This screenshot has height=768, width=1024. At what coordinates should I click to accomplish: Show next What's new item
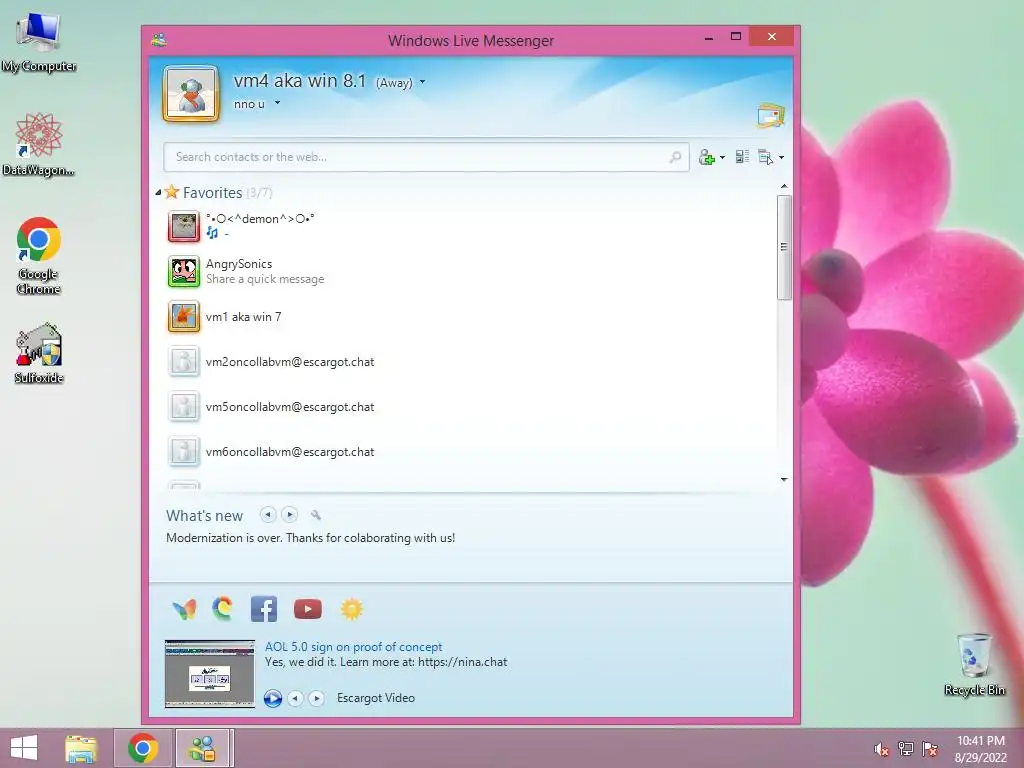(x=289, y=515)
